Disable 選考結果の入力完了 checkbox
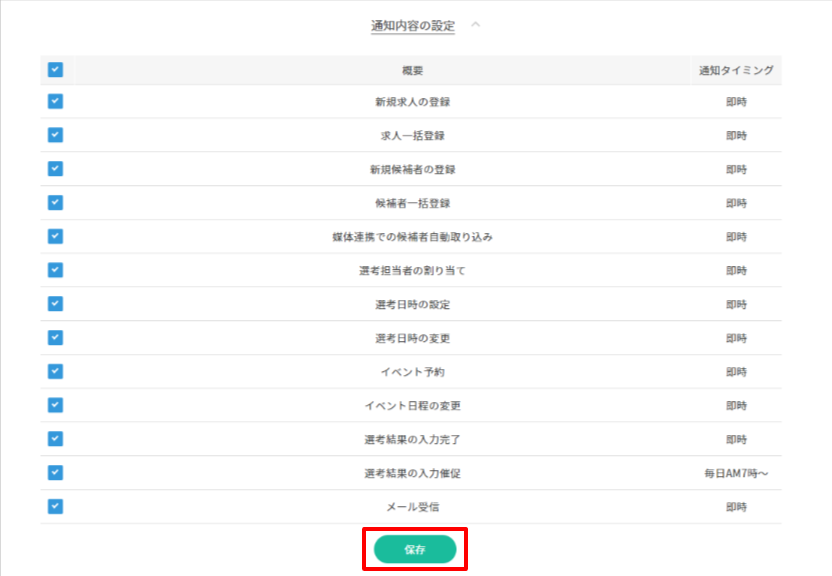 (55, 438)
